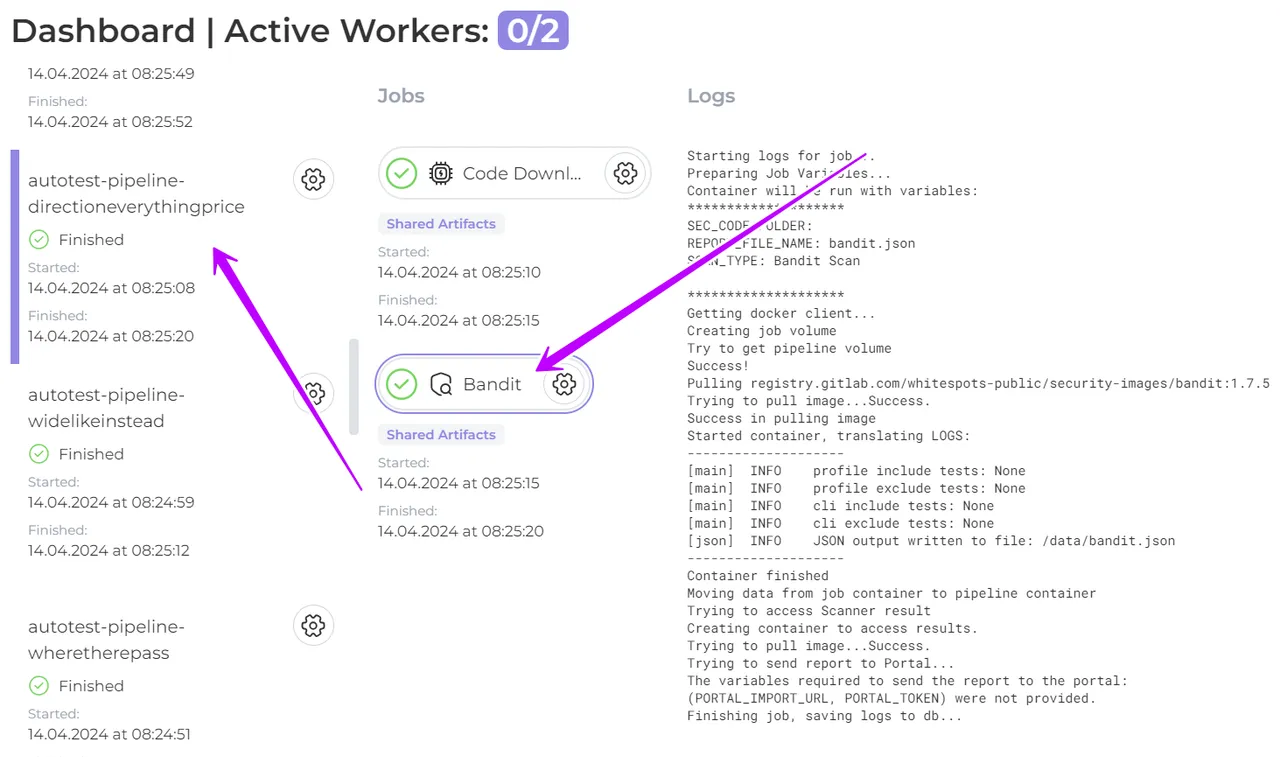This screenshot has height=757, width=1280.
Task: Open settings gear for autotest-pipeline-directioneverythingprice
Action: tap(313, 179)
